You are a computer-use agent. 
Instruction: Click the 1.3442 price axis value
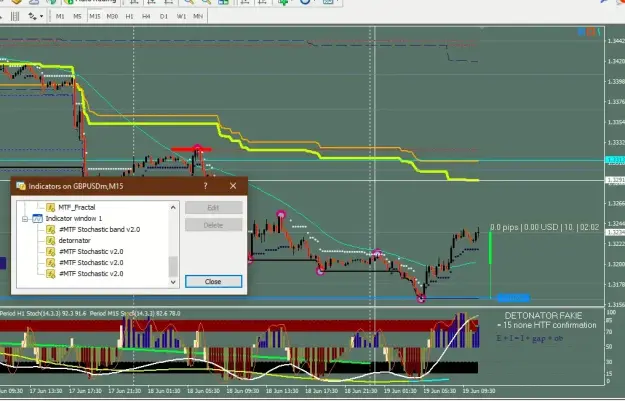click(x=615, y=41)
